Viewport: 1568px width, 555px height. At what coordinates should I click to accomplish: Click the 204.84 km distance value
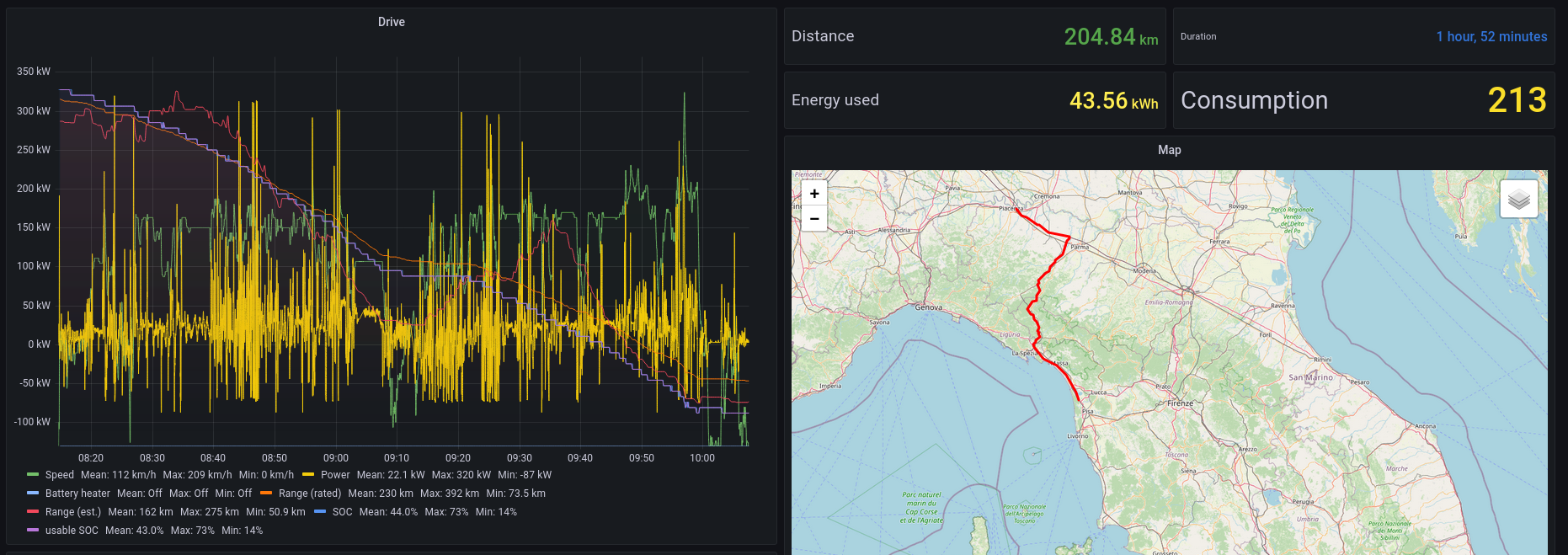[1111, 36]
